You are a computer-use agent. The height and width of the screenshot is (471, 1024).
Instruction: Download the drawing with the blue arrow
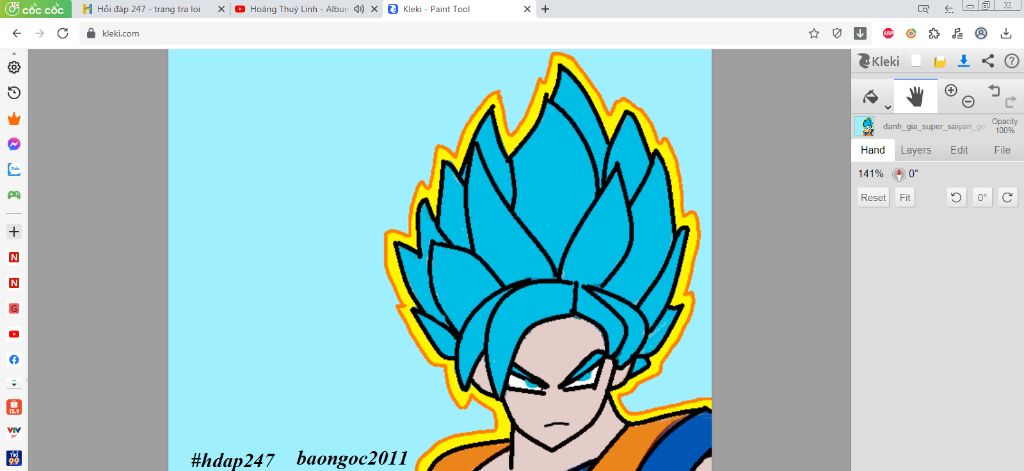963,61
